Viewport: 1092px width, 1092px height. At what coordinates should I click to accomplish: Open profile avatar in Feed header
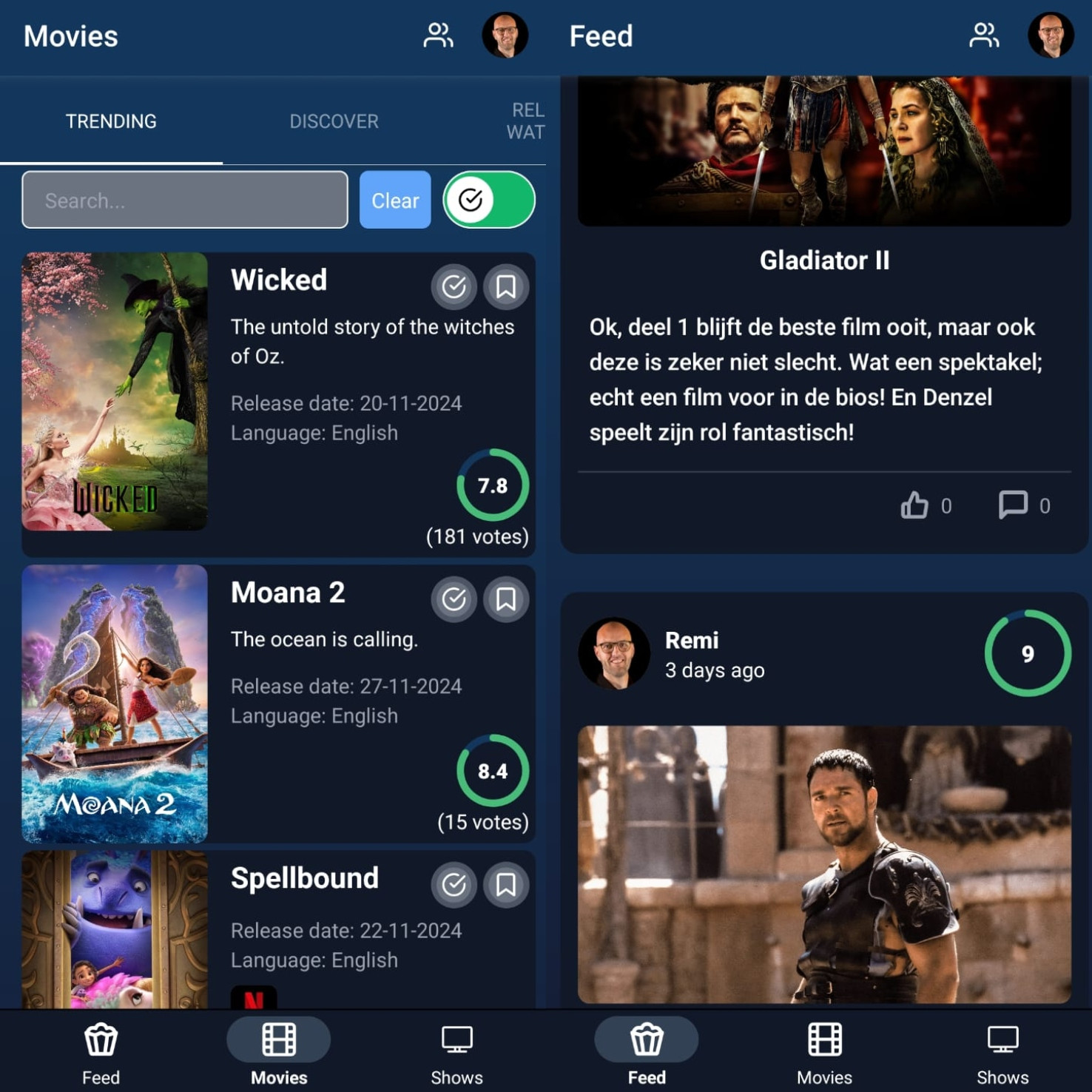1051,35
